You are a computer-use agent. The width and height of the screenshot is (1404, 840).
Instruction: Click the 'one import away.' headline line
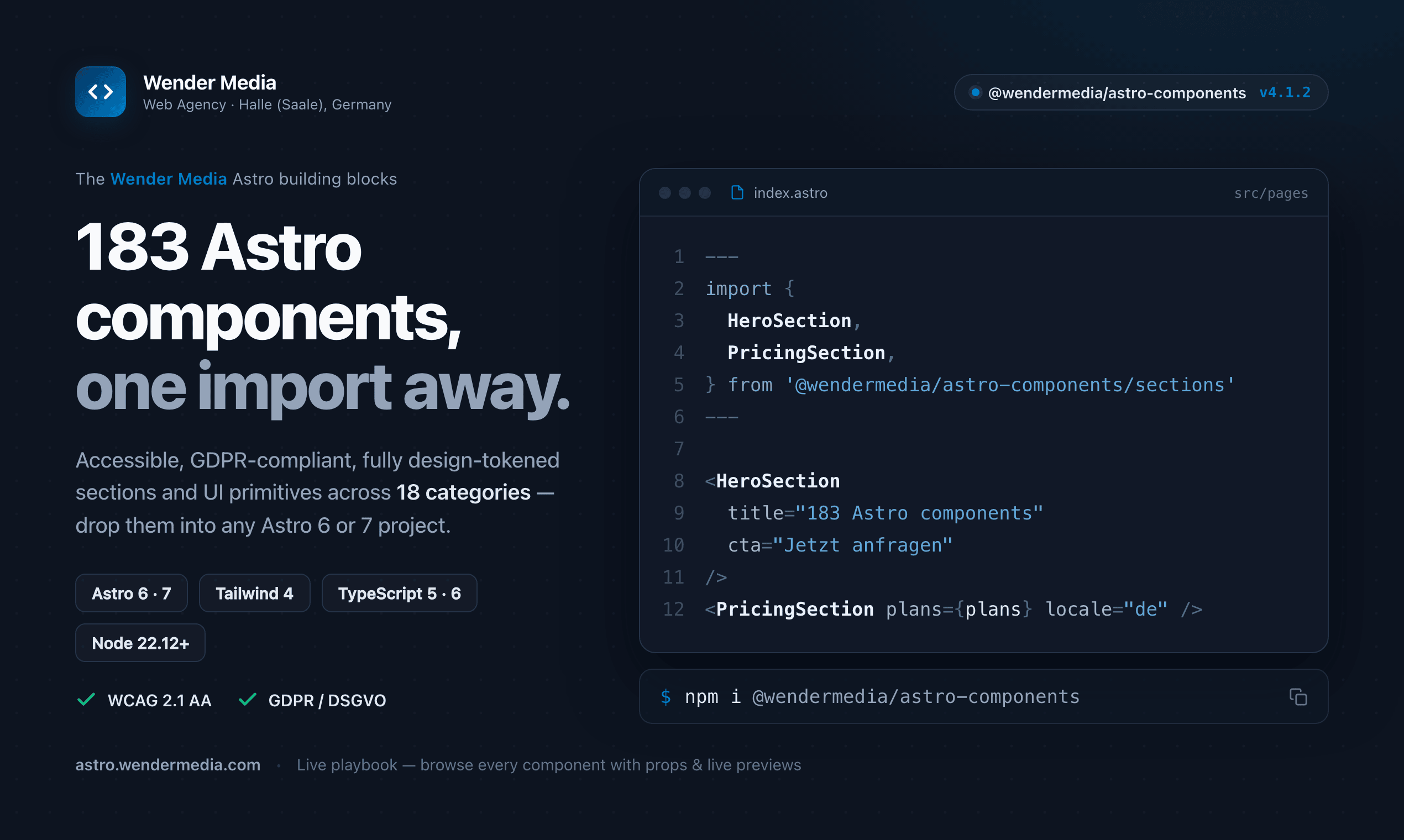[x=322, y=389]
